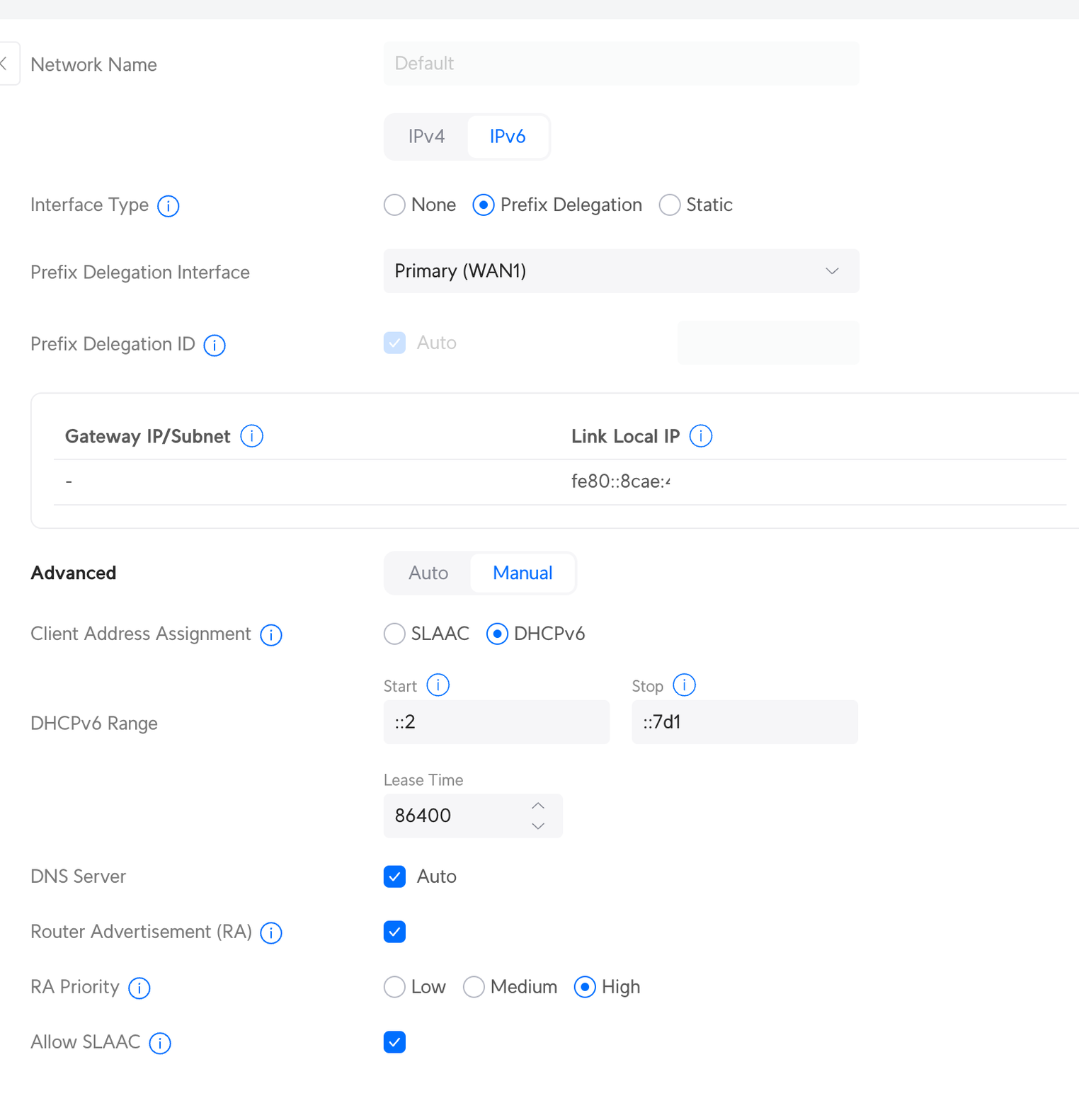Click the DHCPv6 Range Start field

click(496, 722)
